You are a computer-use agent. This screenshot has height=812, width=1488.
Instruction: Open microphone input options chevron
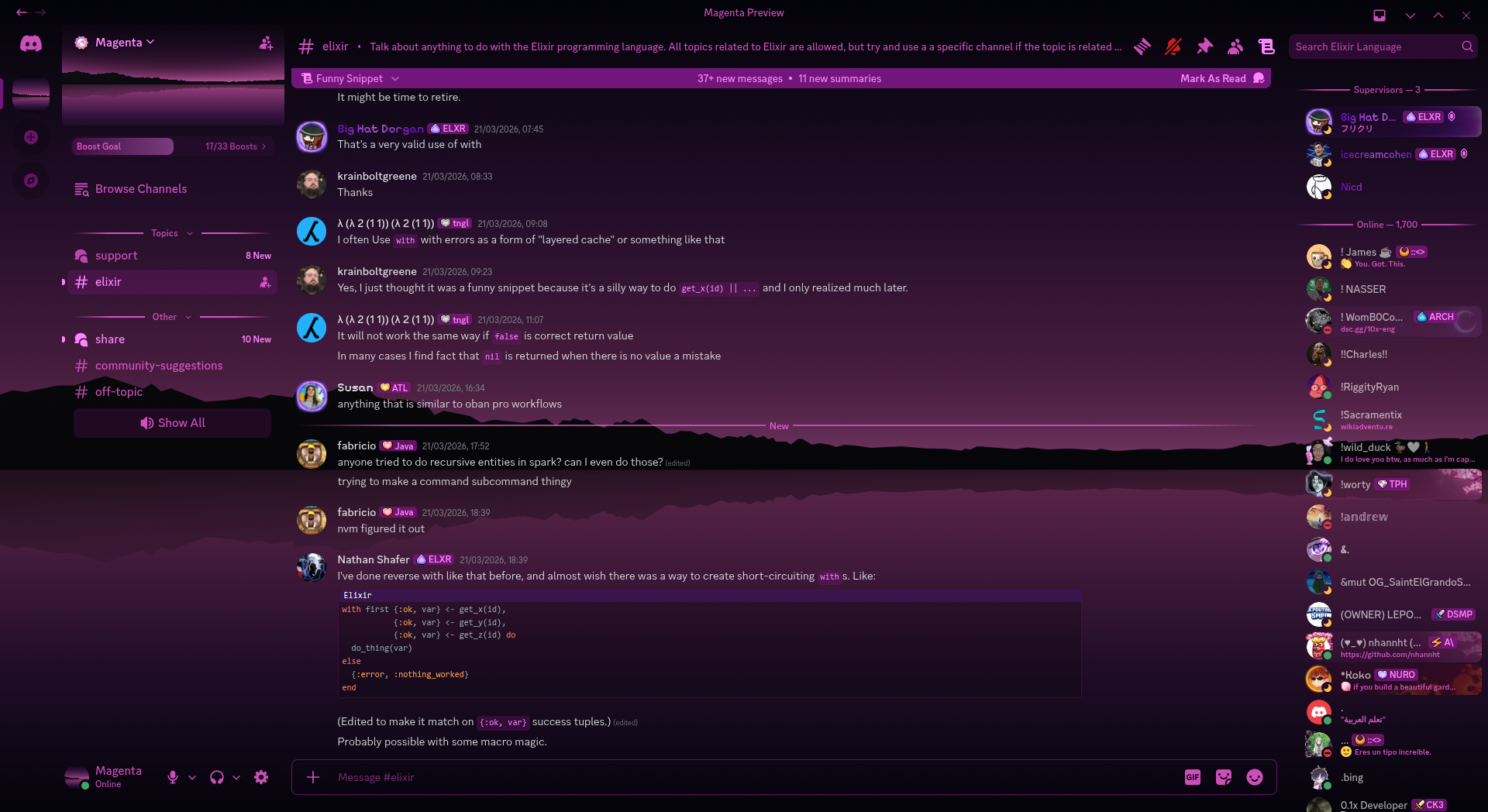[192, 777]
